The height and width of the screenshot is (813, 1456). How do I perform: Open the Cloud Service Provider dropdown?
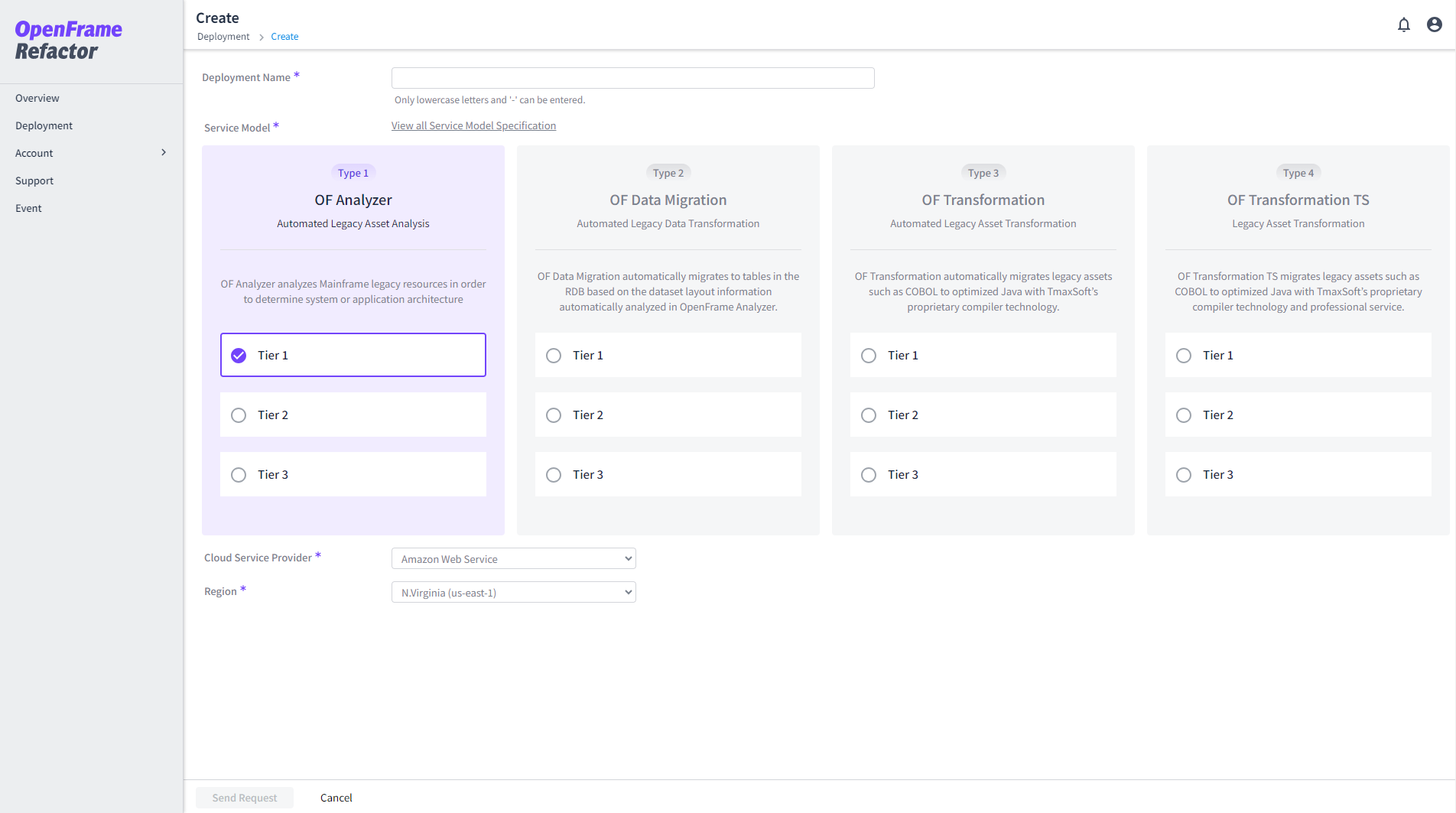pyautogui.click(x=513, y=559)
